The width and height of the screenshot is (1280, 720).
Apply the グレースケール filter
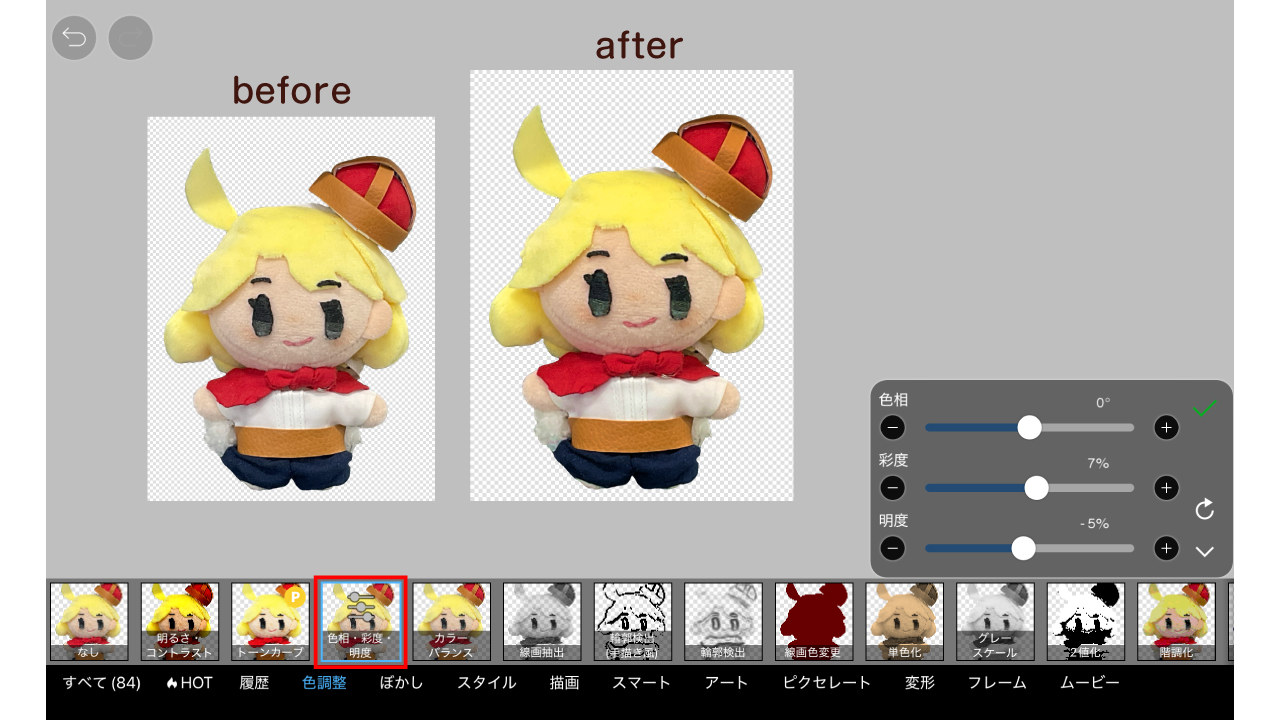click(x=995, y=622)
